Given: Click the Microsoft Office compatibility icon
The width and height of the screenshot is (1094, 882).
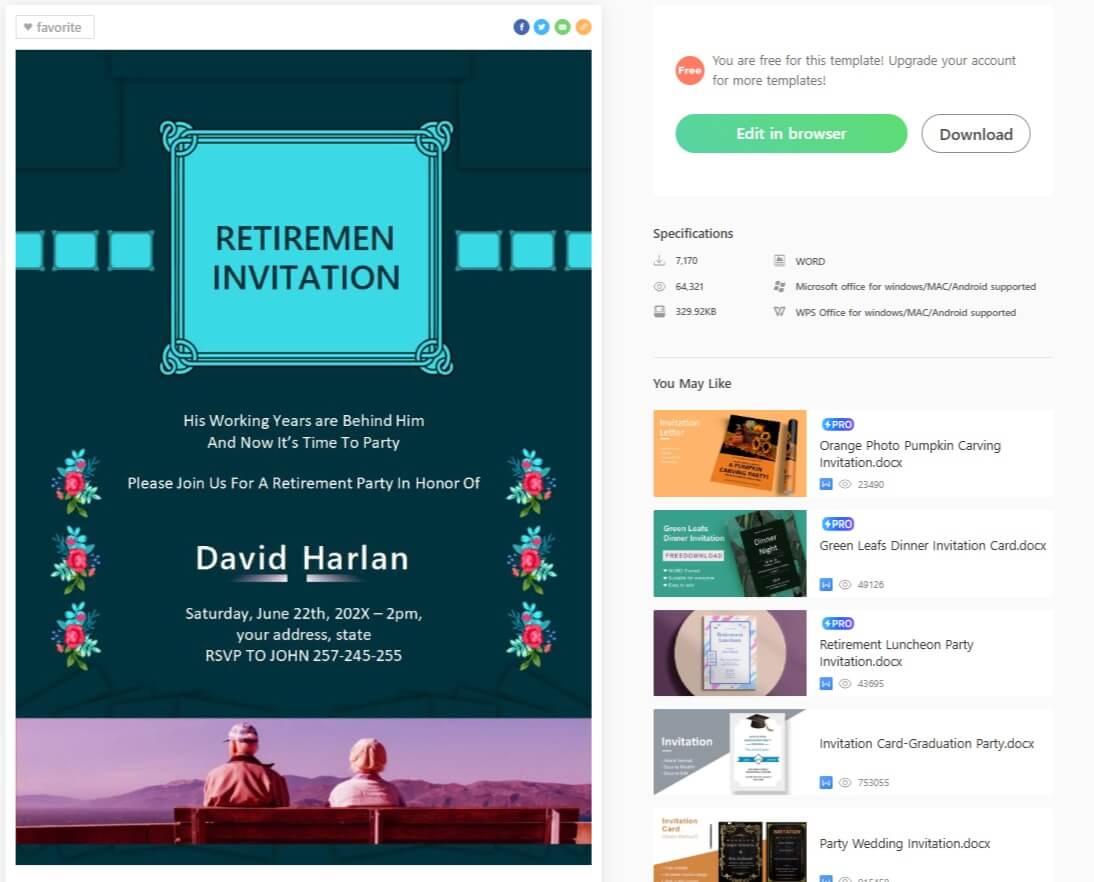Looking at the screenshot, I should 778,285.
